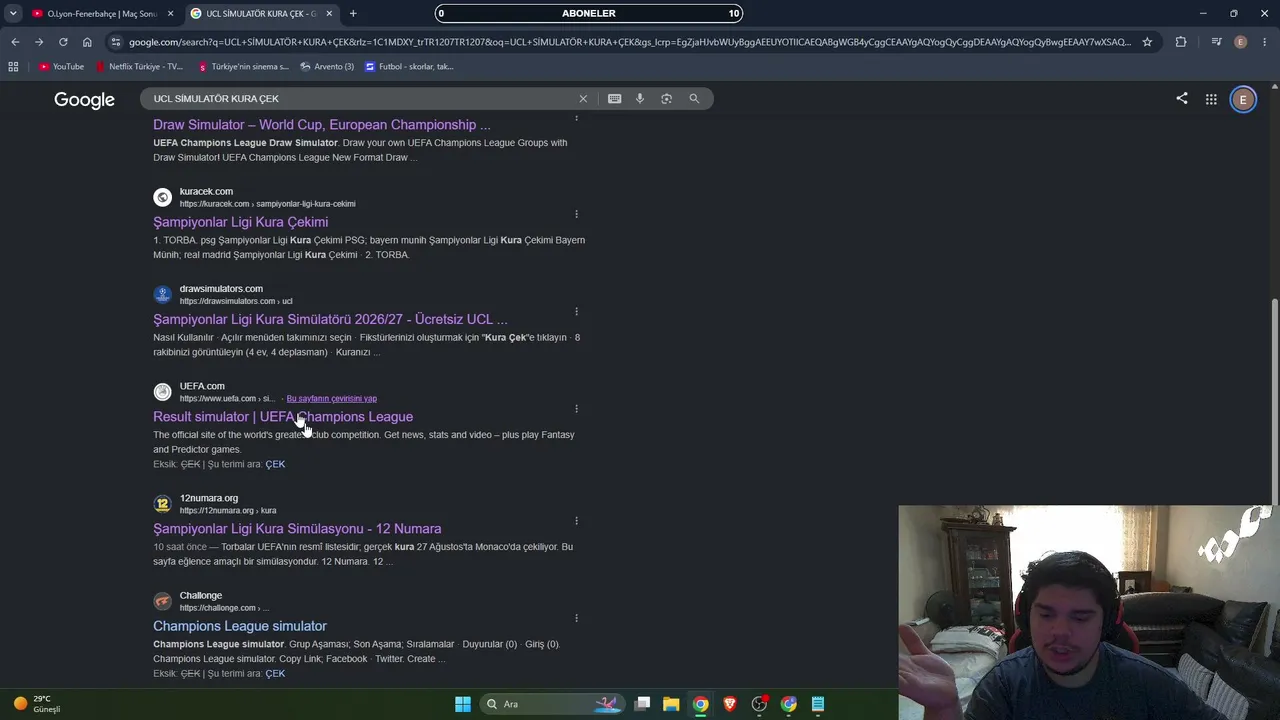1280x720 pixels.
Task: Open the YouTube bookmark
Action: (x=61, y=67)
